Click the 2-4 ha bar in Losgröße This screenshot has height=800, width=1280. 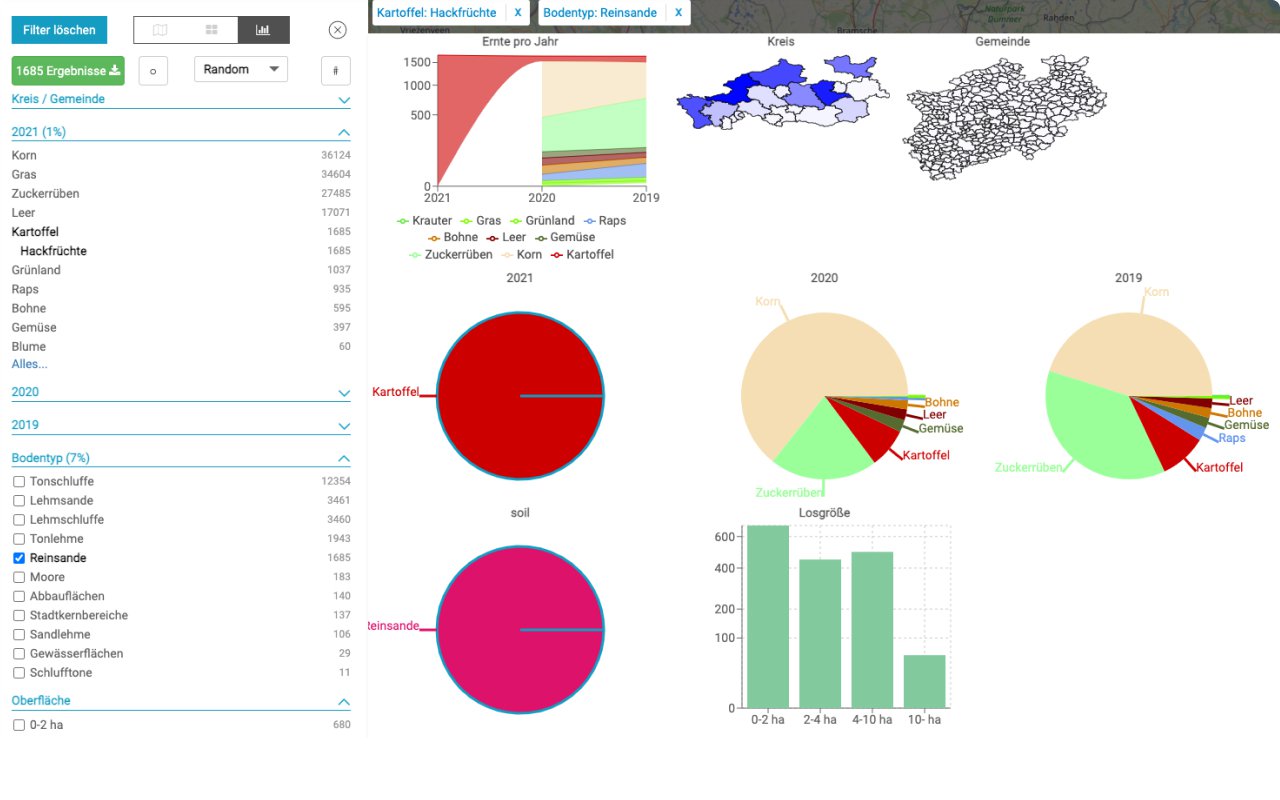click(820, 633)
